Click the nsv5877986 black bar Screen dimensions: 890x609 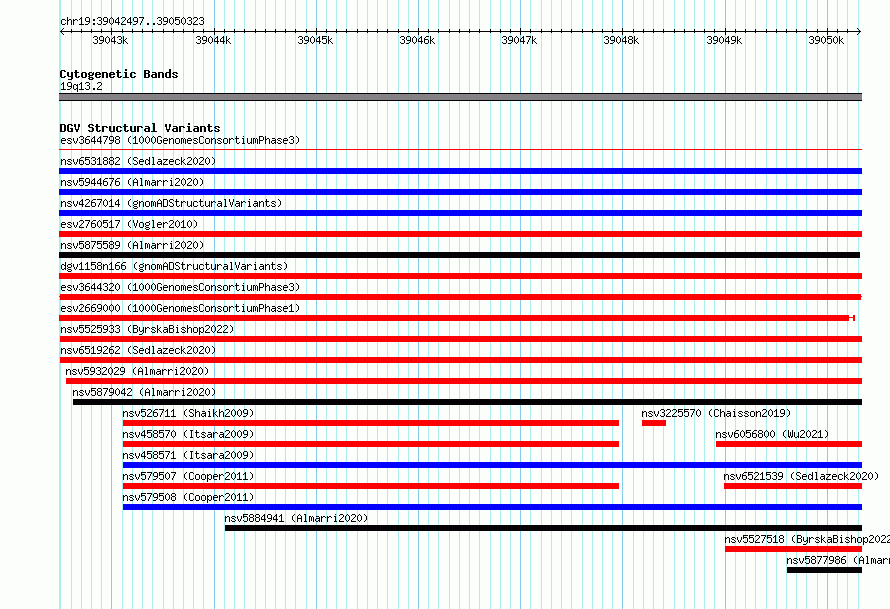(824, 570)
